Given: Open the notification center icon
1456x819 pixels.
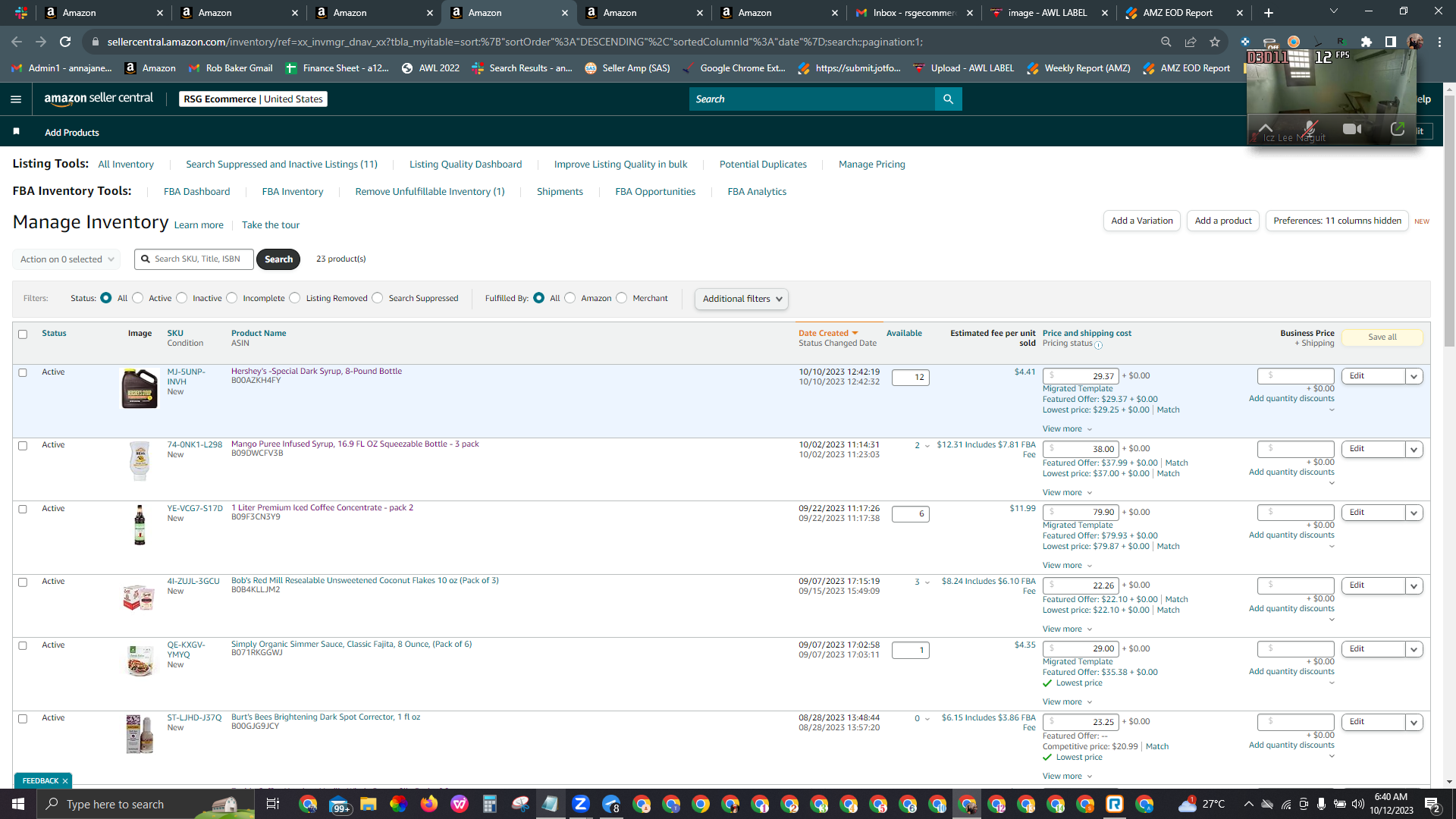Looking at the screenshot, I should pyautogui.click(x=1432, y=804).
